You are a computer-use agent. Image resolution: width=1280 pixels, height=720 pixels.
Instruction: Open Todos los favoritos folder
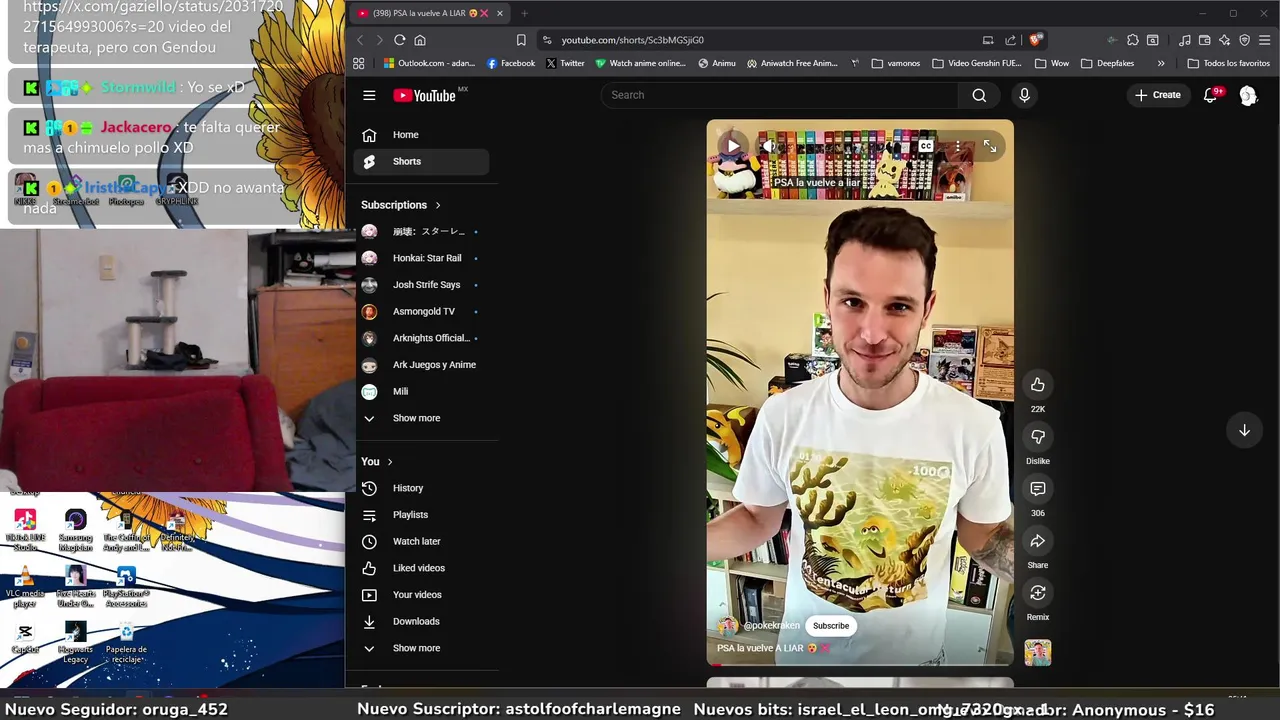click(1228, 63)
